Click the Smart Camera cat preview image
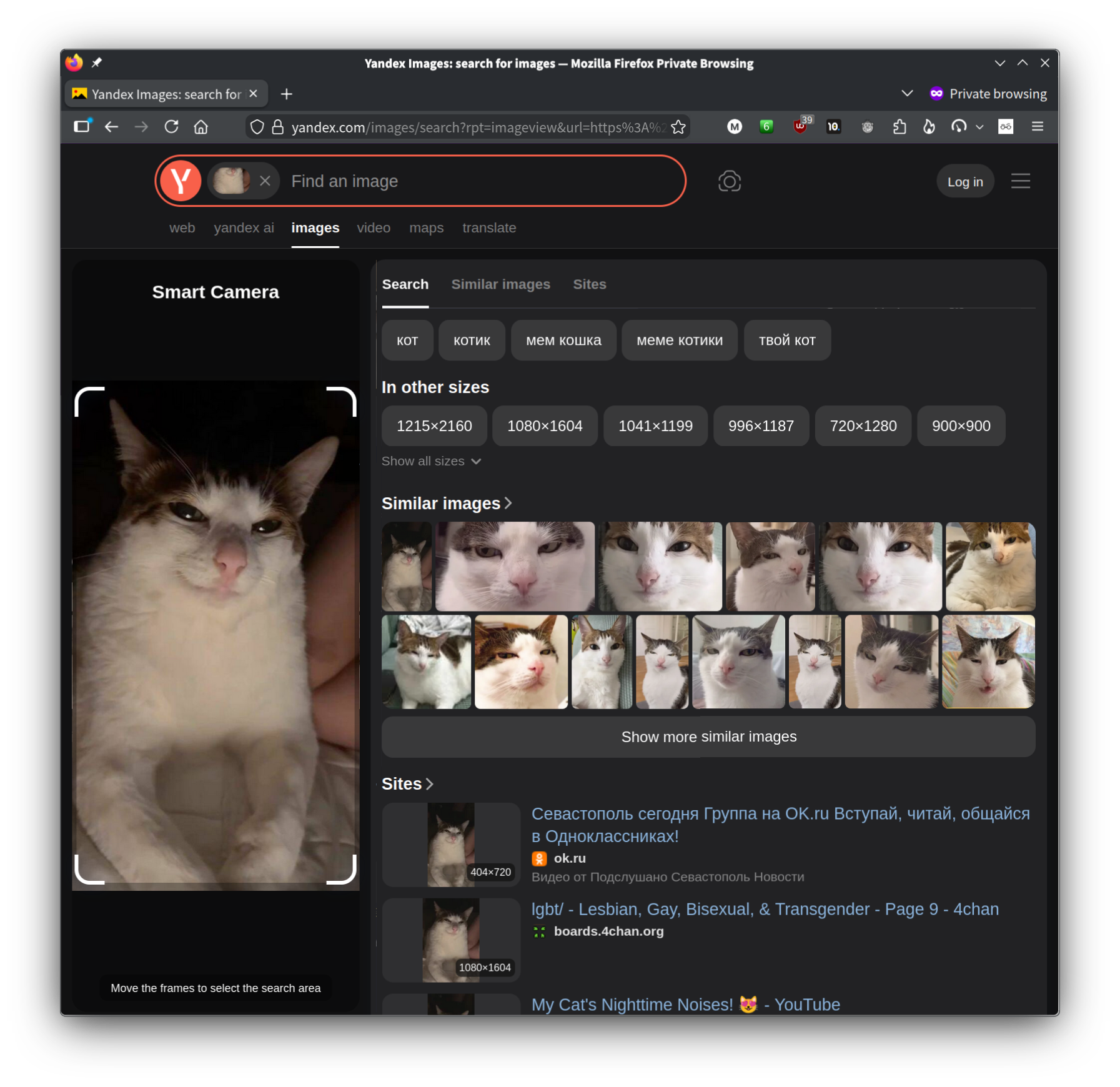 [216, 635]
